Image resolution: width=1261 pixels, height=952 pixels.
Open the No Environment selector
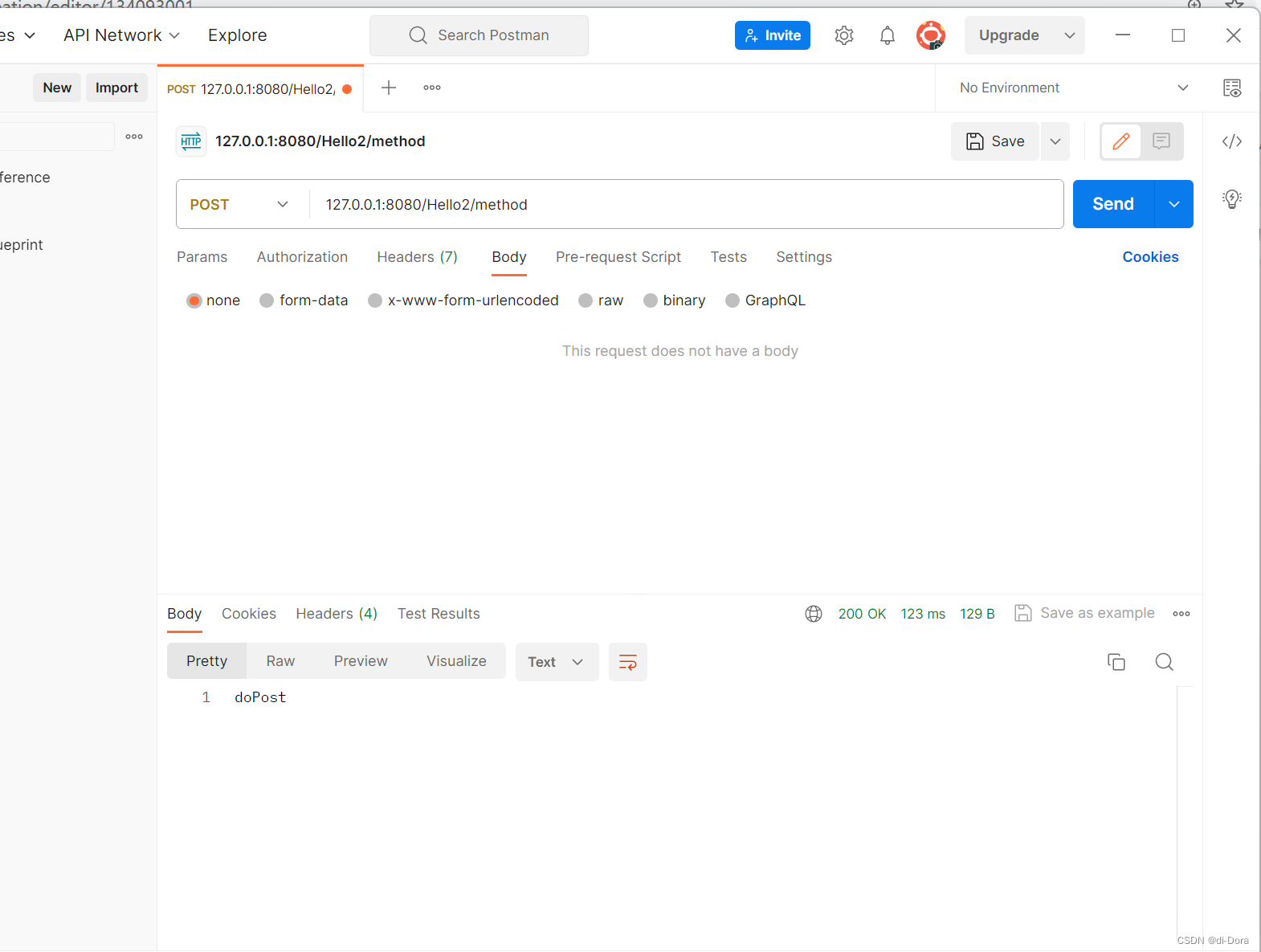point(1074,88)
